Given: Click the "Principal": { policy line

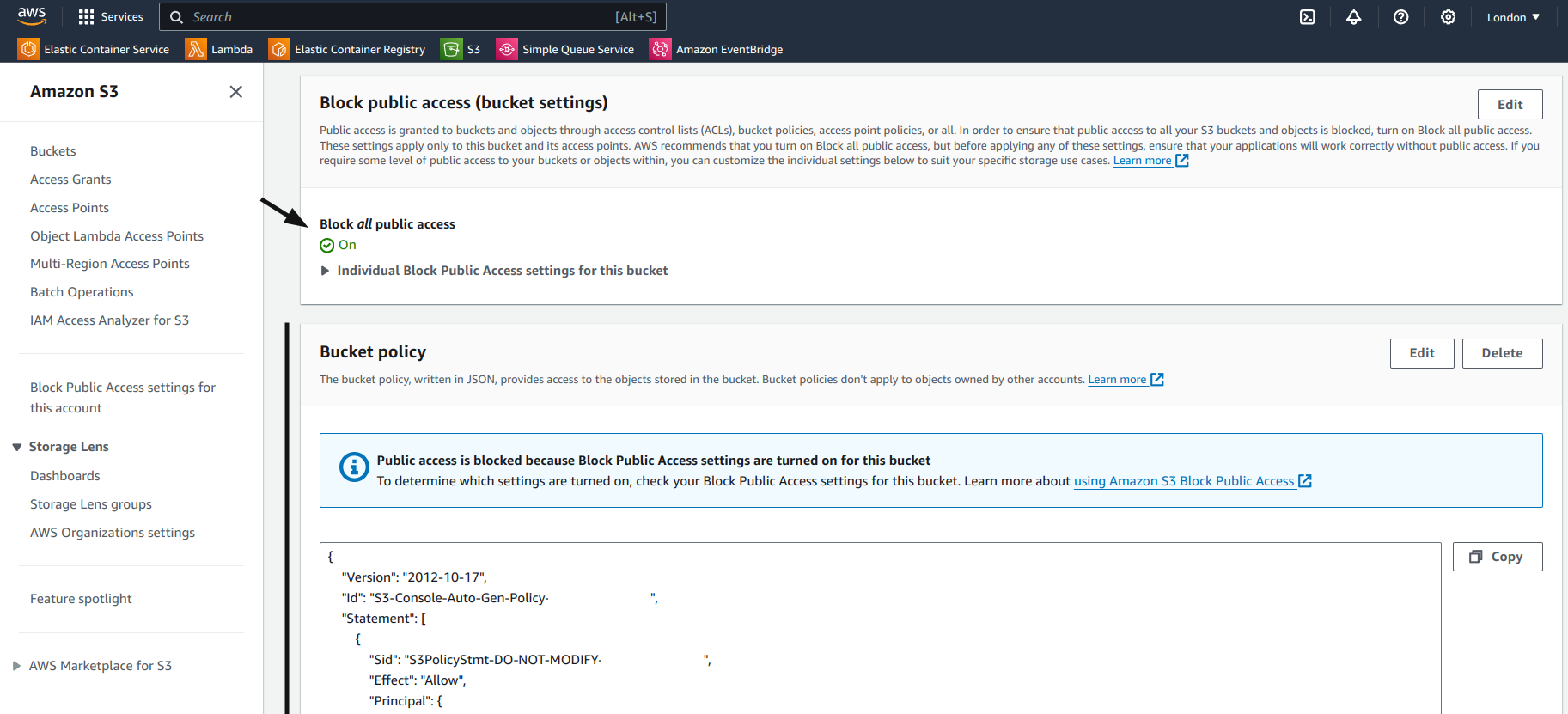Looking at the screenshot, I should [x=406, y=701].
